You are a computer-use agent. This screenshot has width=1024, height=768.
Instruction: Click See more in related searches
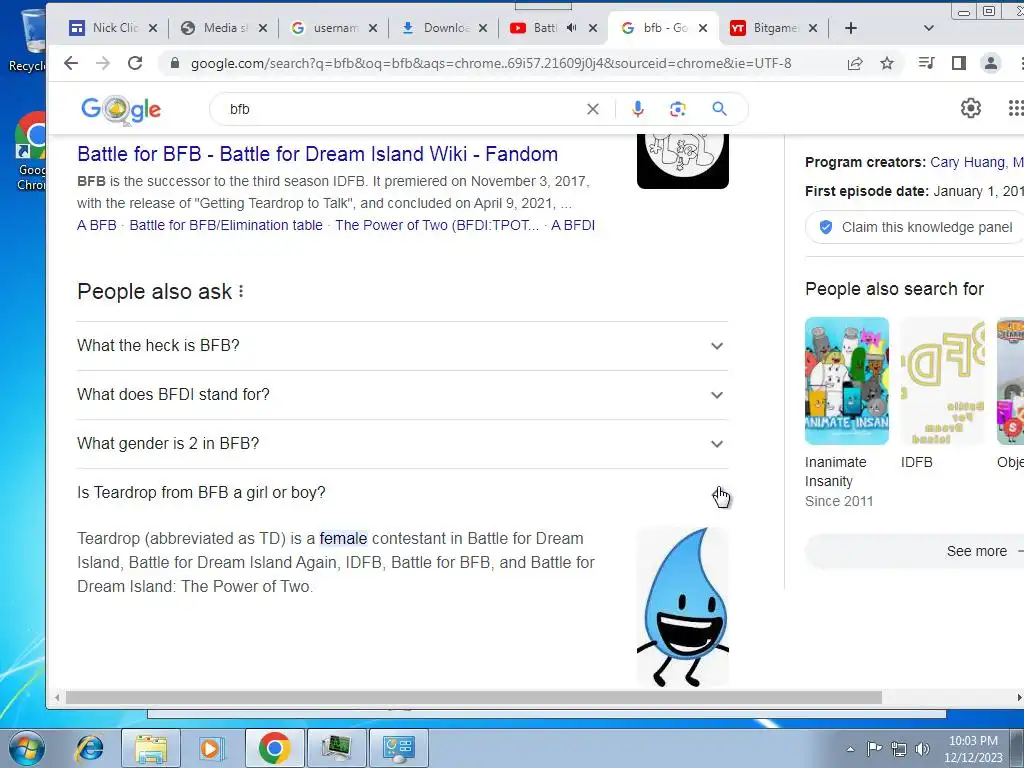(x=914, y=551)
